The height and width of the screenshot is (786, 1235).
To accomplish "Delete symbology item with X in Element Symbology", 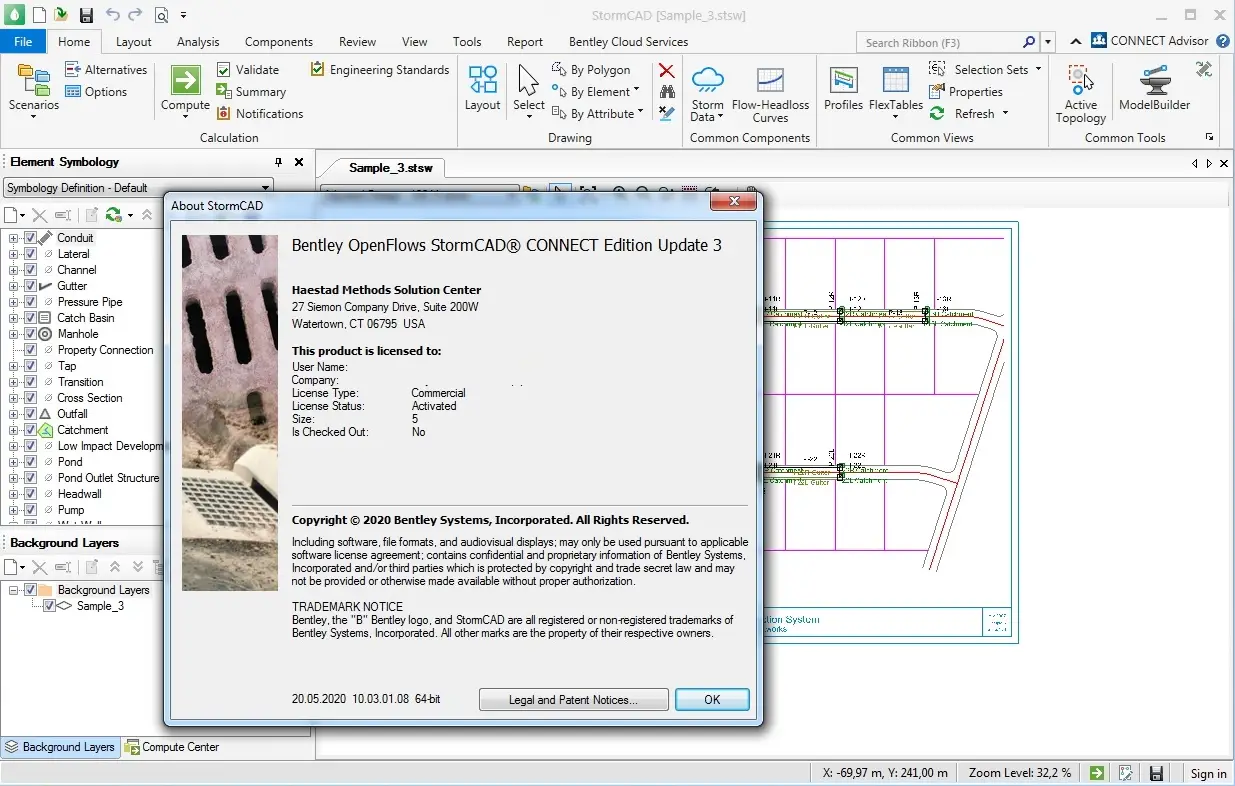I will click(40, 215).
